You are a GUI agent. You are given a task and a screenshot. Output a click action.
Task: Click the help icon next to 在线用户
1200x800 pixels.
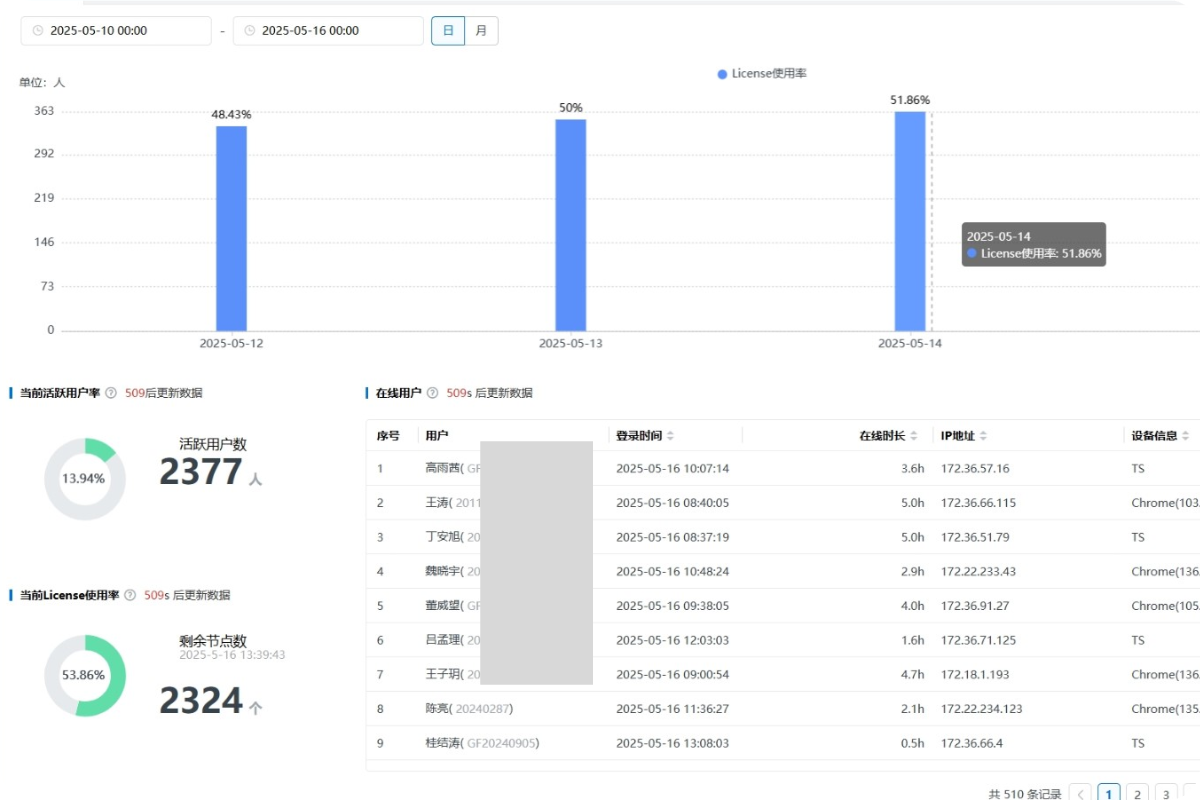pos(432,393)
